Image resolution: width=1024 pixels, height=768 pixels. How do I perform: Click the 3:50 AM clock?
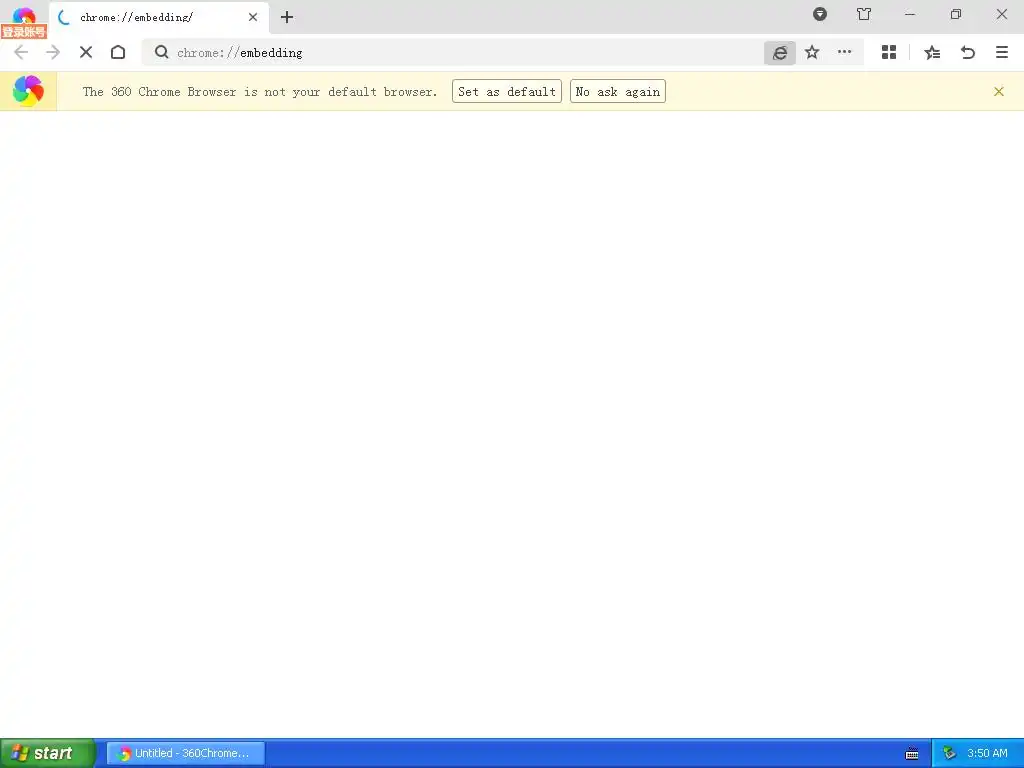(987, 753)
